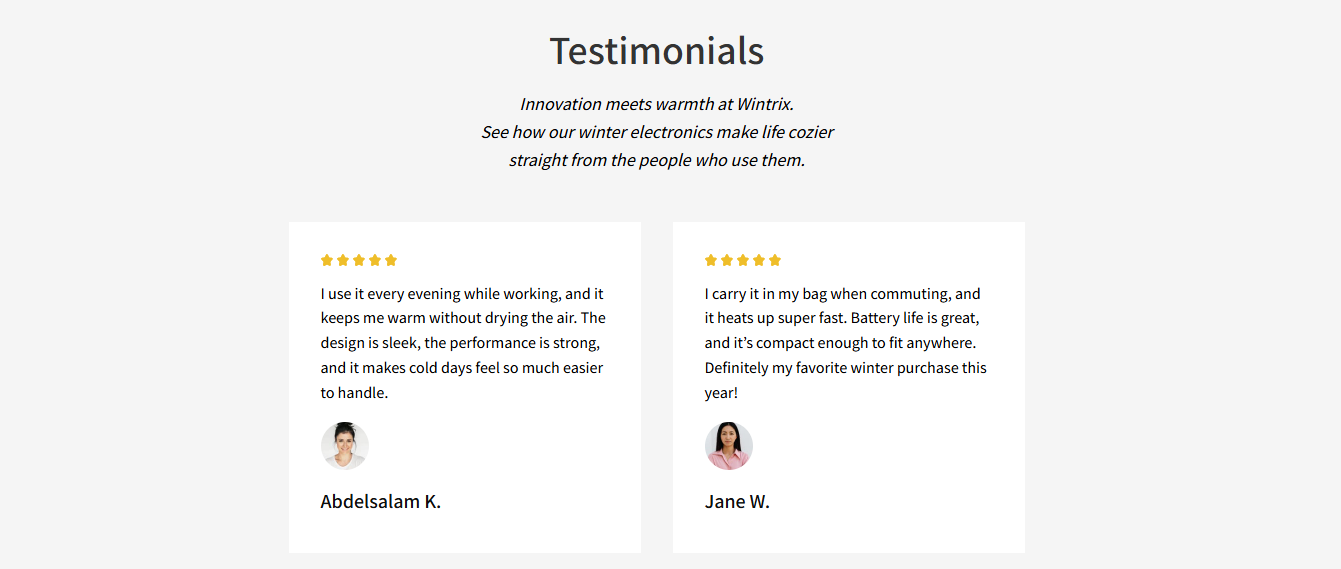The image size is (1341, 569).
Task: Click the "Innovation meets warmth at Wintrix" line
Action: (657, 104)
